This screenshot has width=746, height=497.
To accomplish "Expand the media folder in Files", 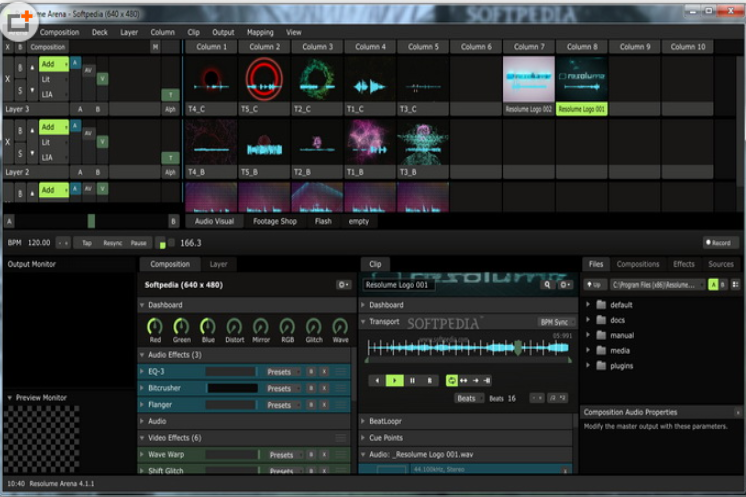I will click(x=588, y=351).
